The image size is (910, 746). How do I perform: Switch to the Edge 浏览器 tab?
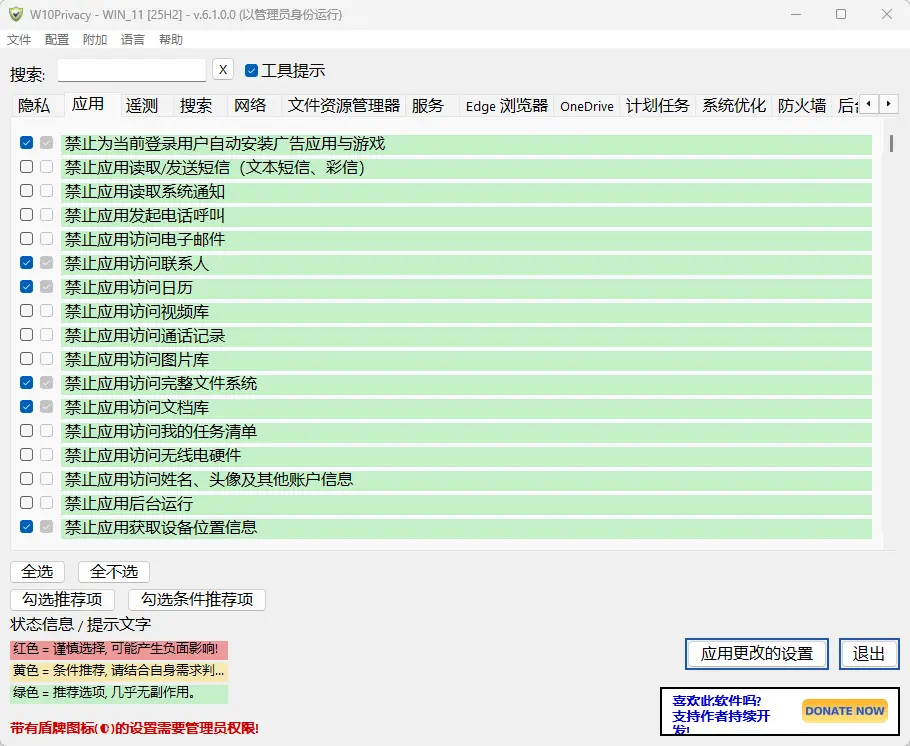click(507, 106)
